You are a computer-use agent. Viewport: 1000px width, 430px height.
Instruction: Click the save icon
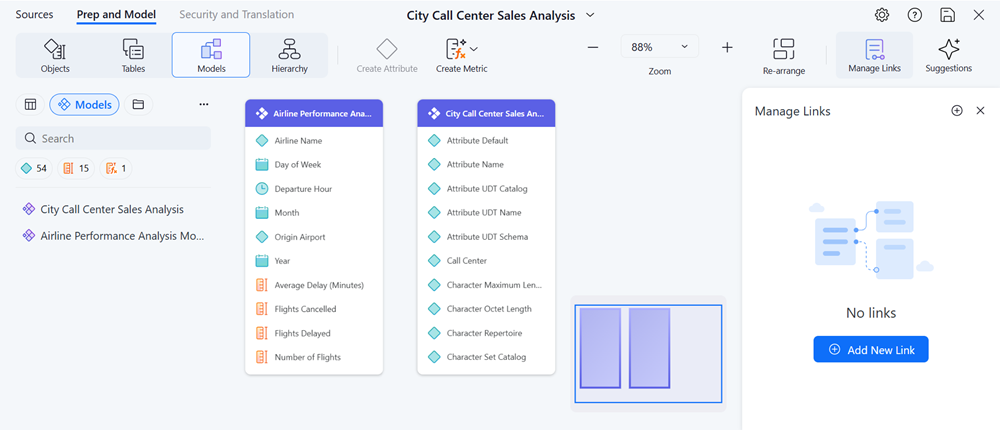947,15
